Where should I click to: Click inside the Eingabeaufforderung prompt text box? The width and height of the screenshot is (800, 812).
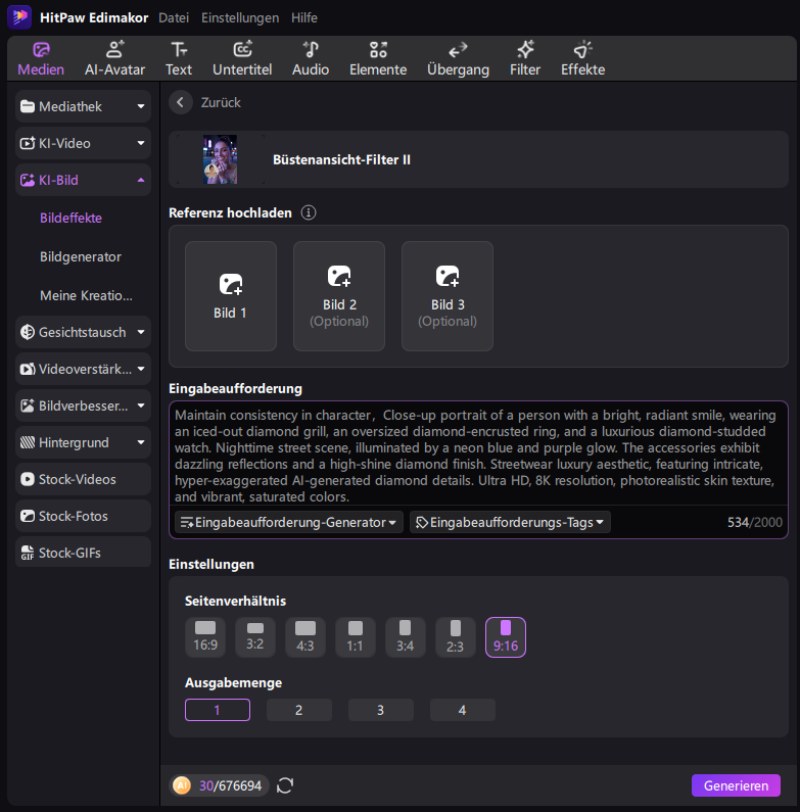478,454
